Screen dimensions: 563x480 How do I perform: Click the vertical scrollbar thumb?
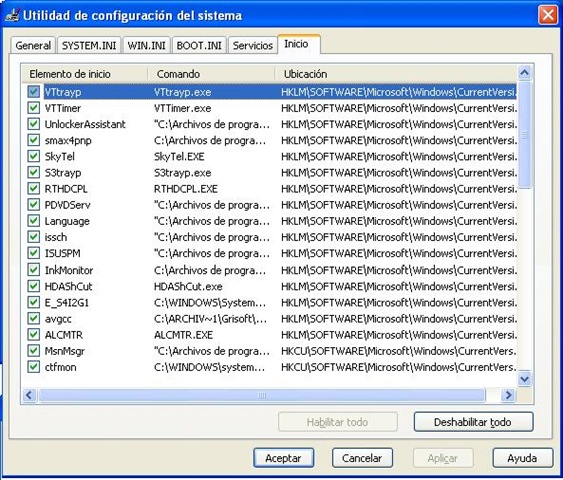click(525, 135)
